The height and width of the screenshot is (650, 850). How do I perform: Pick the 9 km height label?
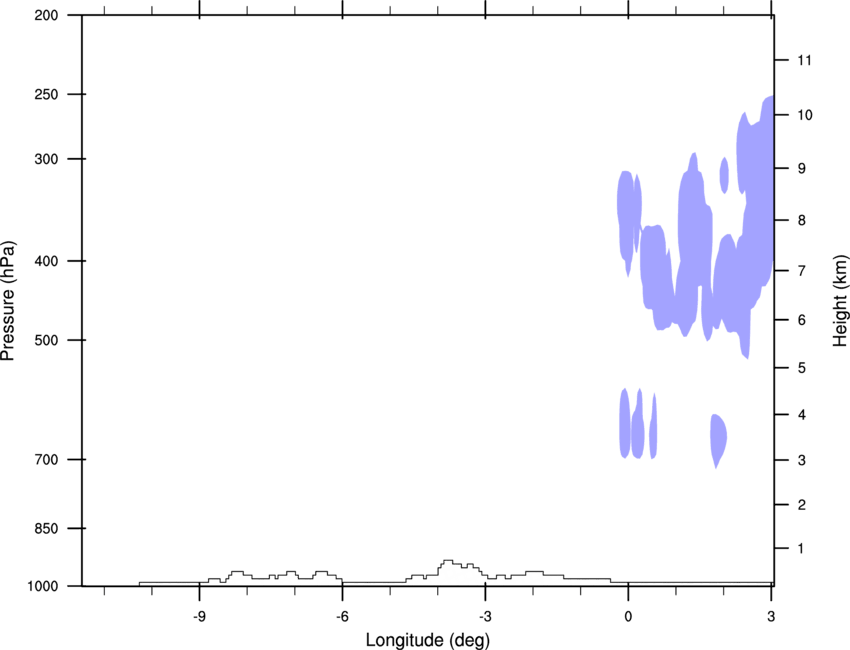tap(802, 168)
